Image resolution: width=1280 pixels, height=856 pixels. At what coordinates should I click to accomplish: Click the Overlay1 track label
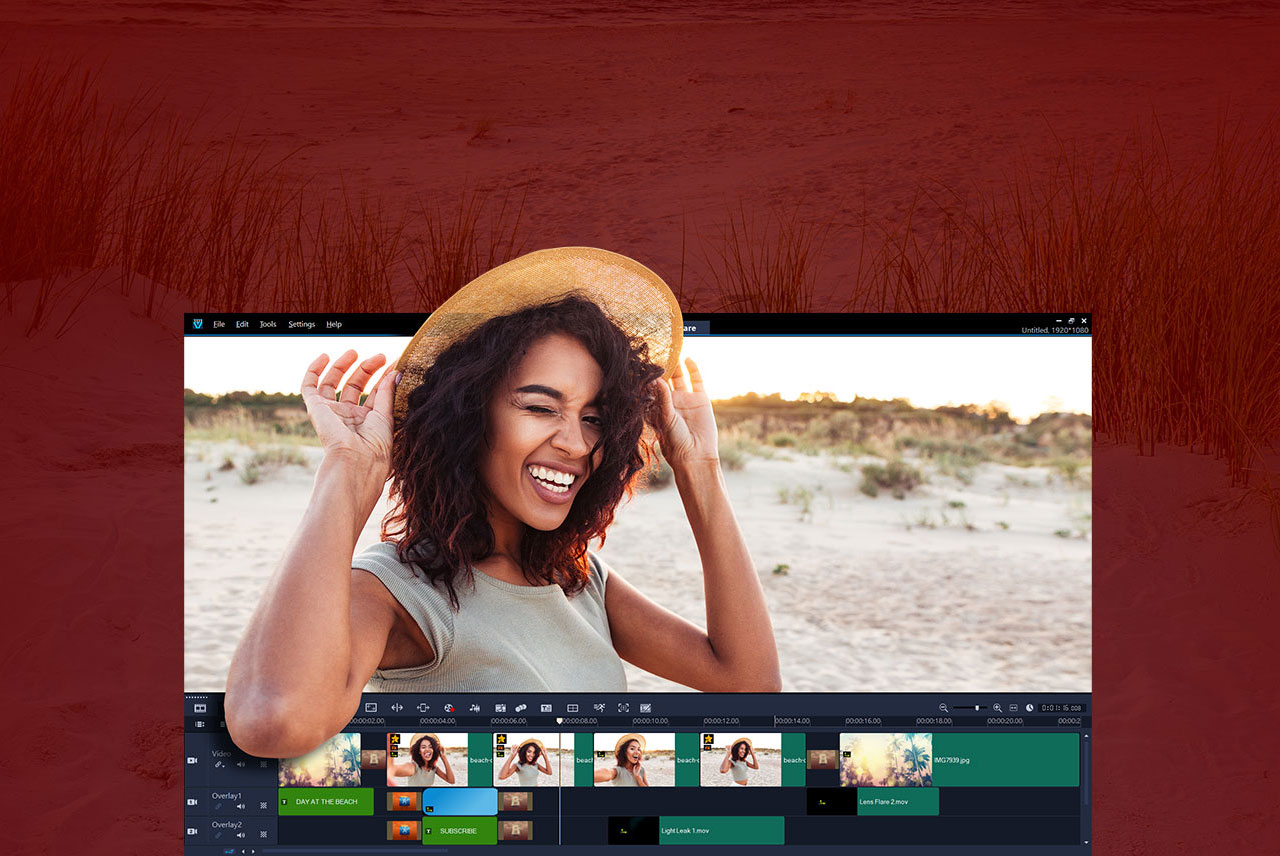pos(226,796)
